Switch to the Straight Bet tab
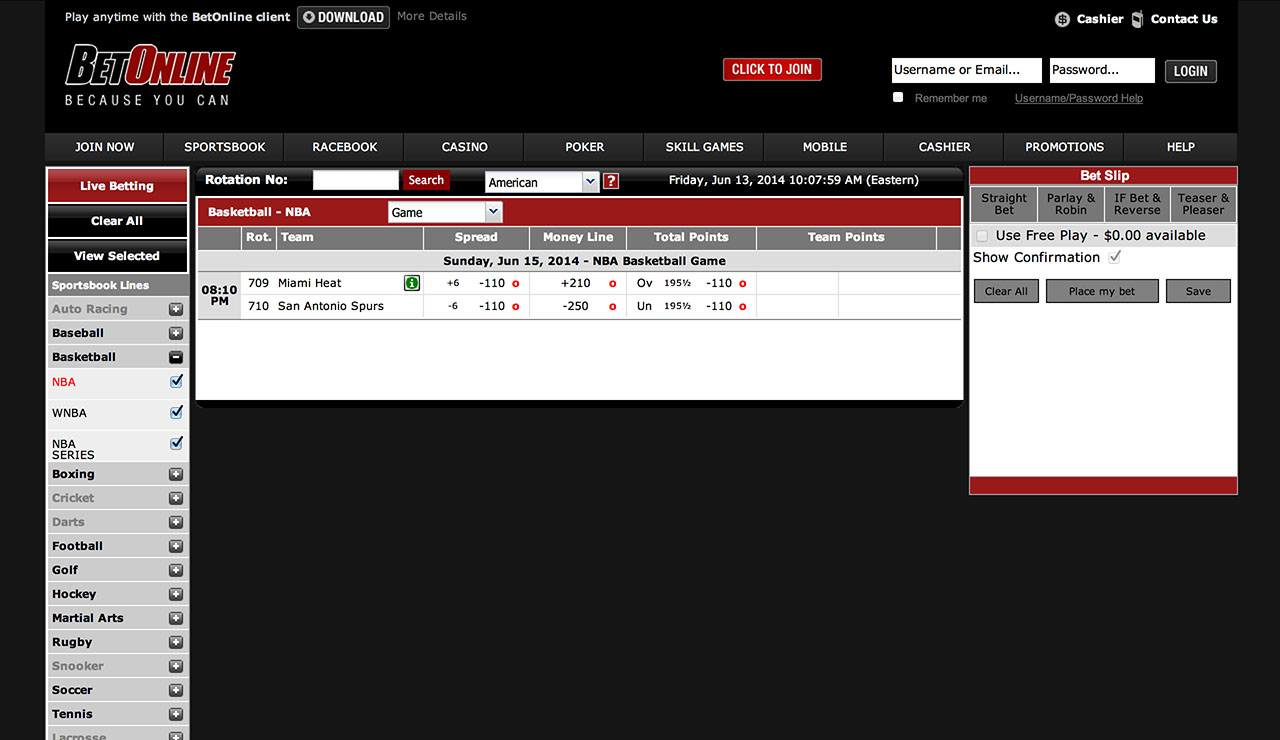 pyautogui.click(x=1004, y=204)
